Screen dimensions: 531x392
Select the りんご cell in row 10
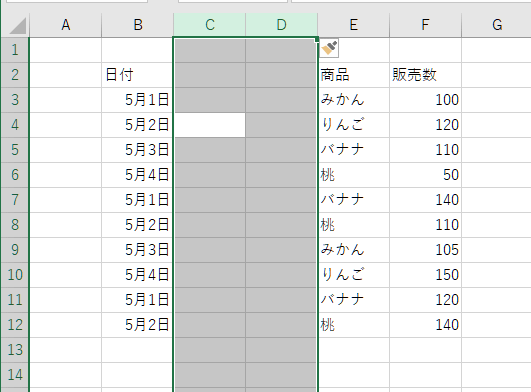pyautogui.click(x=354, y=275)
